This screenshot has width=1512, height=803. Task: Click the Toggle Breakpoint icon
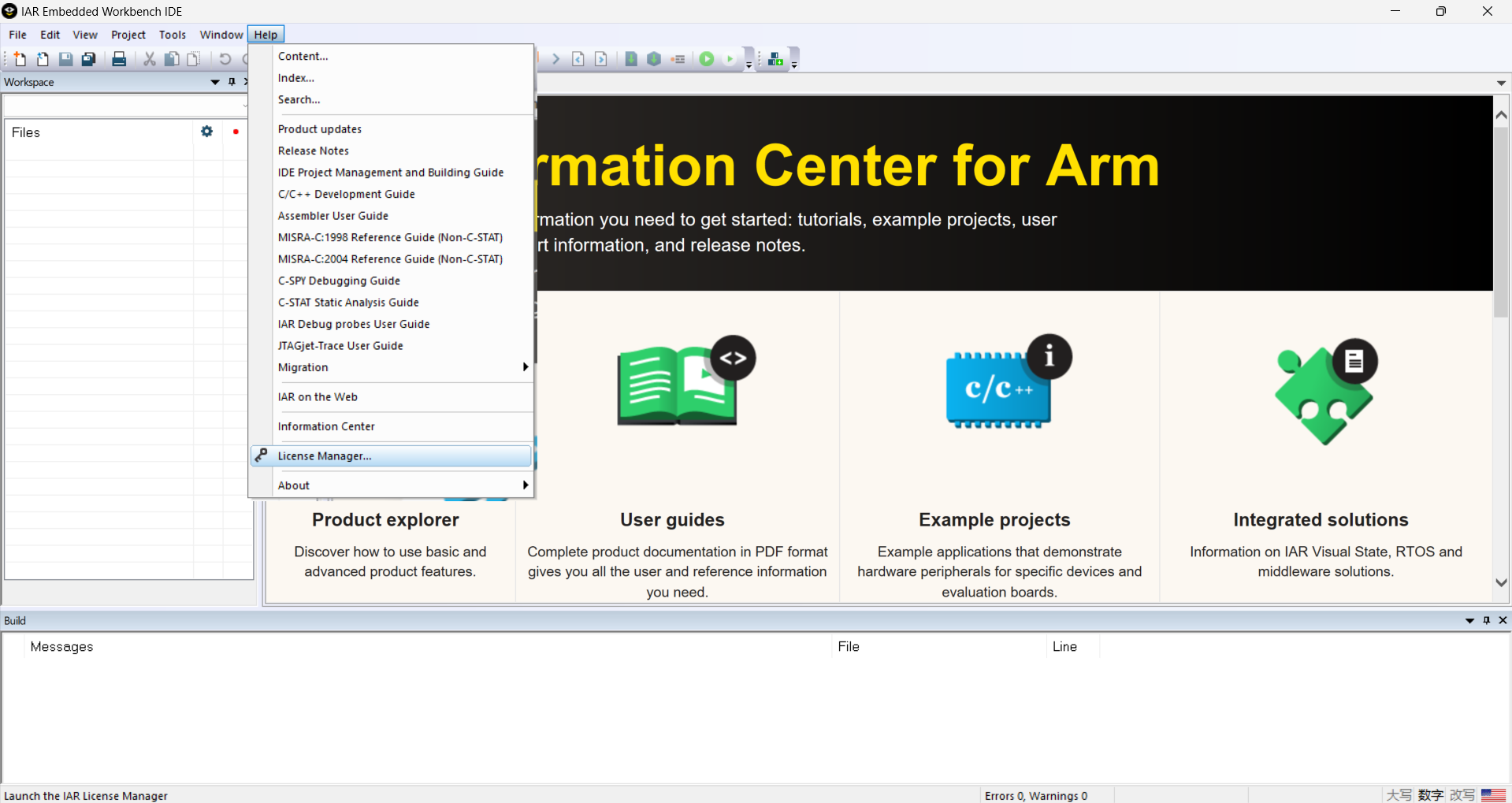678,59
